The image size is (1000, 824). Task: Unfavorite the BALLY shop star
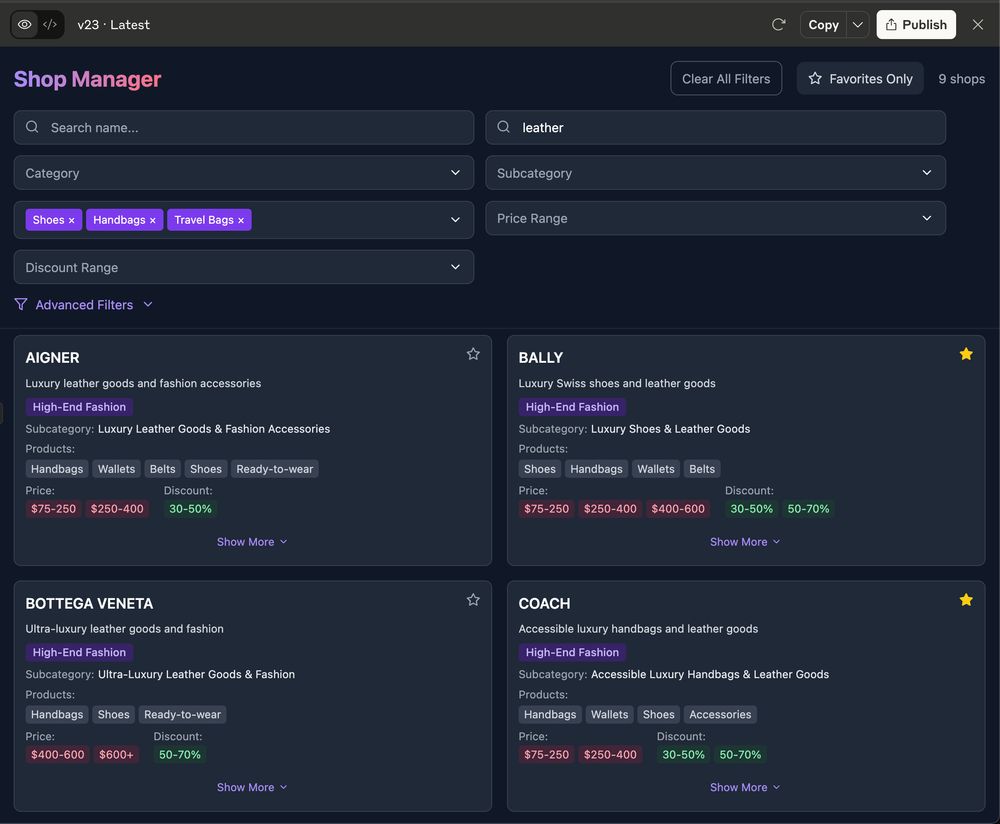tap(966, 354)
